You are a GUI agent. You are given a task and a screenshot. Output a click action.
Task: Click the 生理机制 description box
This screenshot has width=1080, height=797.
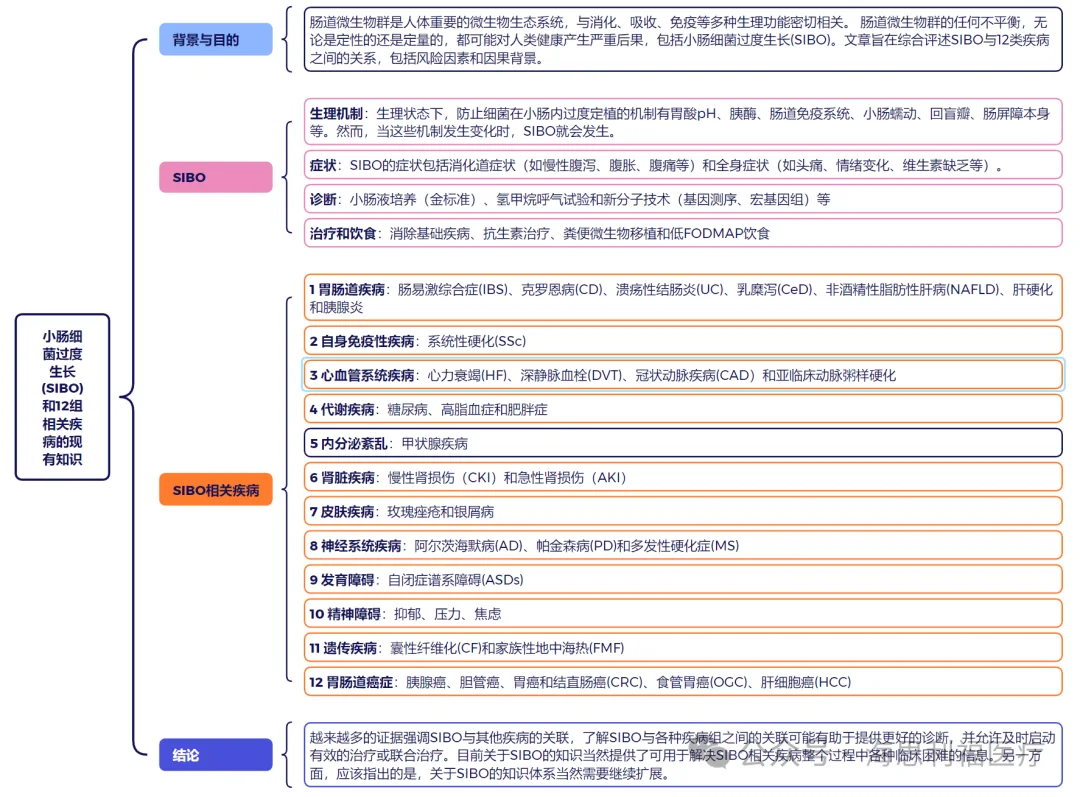point(683,122)
